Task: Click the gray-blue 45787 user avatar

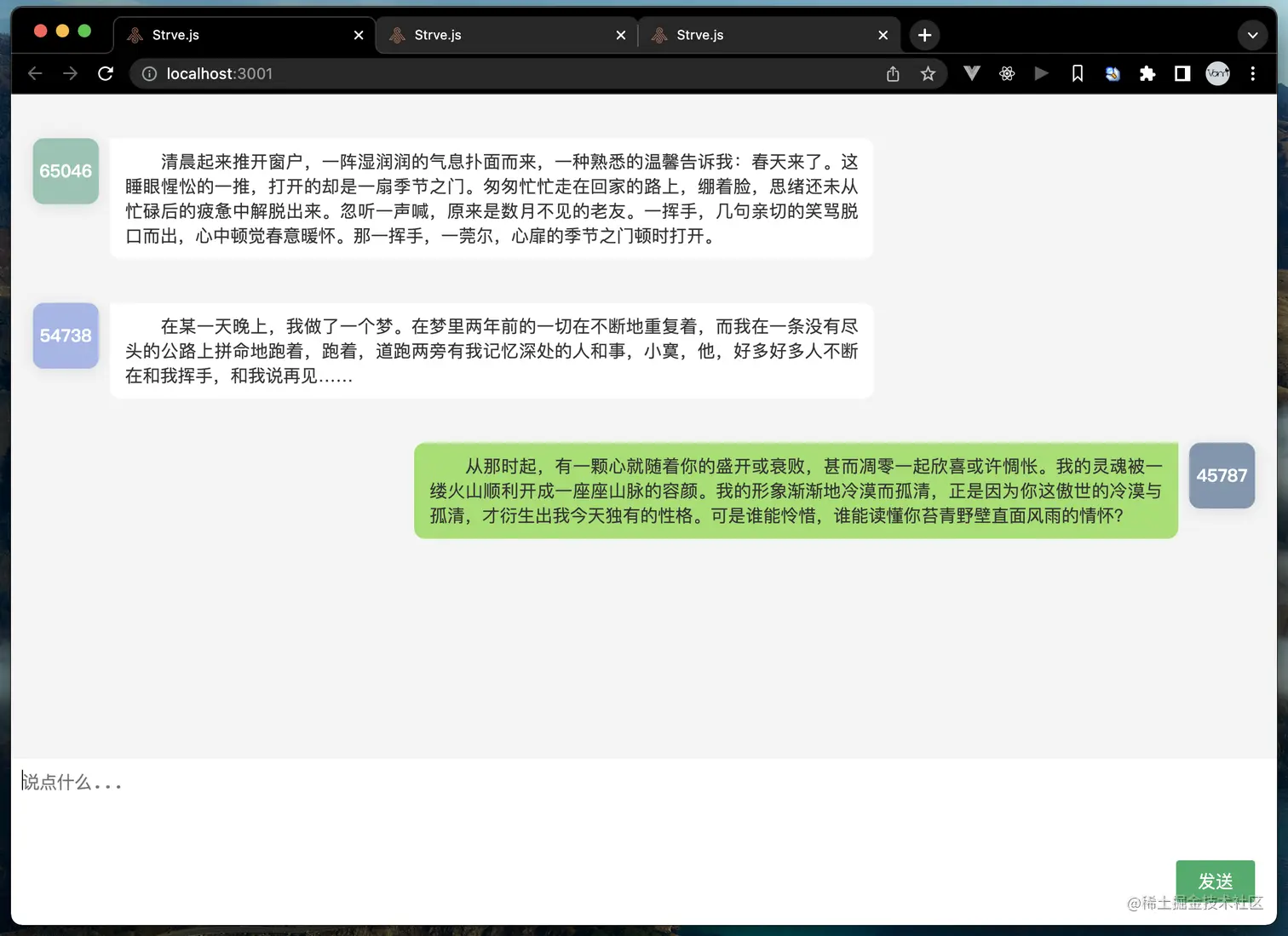Action: point(1222,475)
